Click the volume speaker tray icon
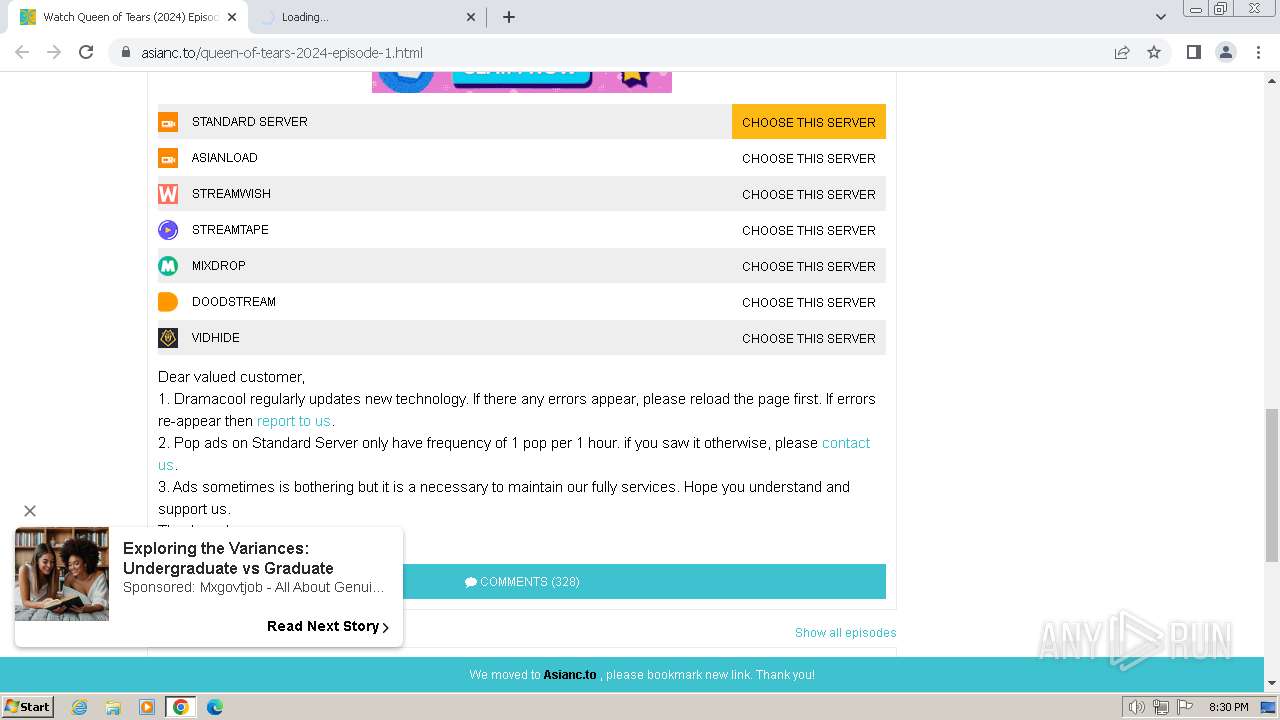1280x720 pixels. coord(1137,707)
